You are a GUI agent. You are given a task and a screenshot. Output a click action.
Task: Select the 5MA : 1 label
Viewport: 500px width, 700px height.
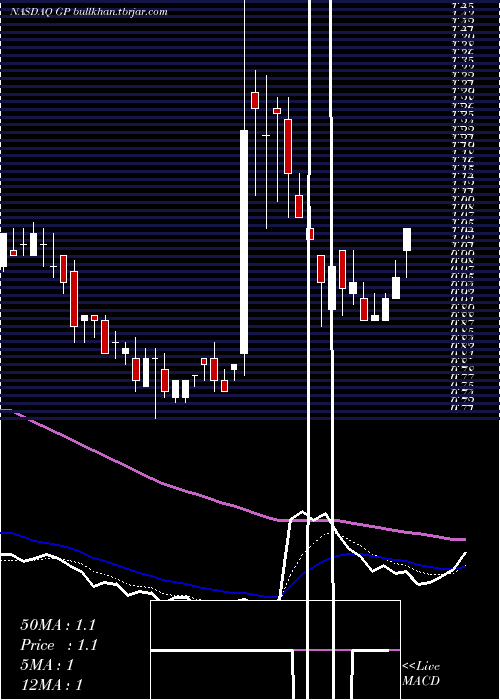tap(47, 665)
